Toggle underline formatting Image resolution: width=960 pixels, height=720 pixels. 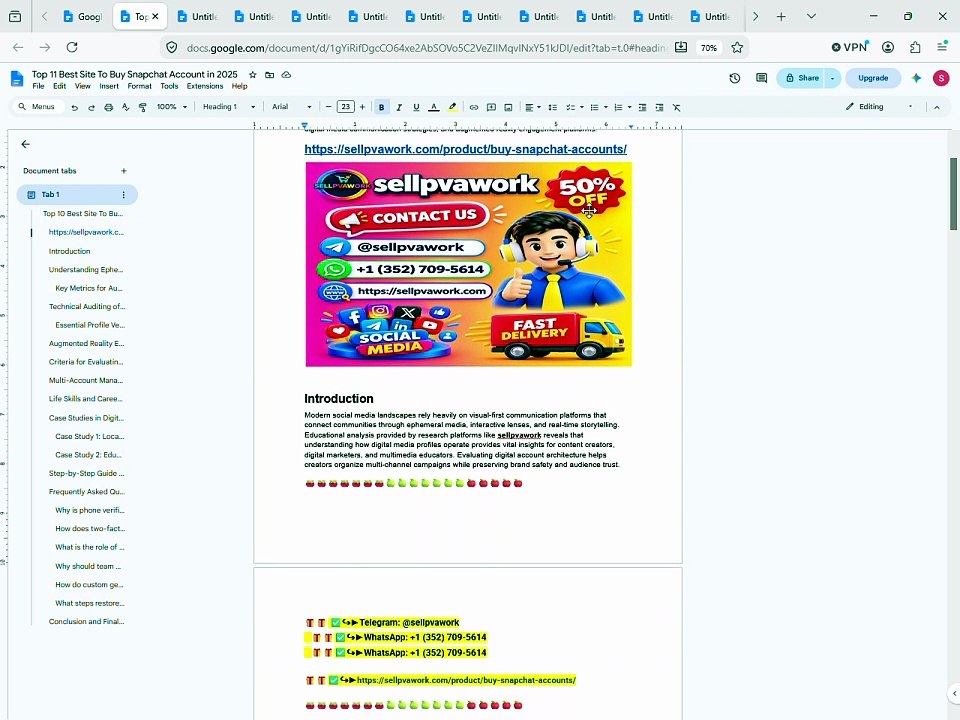[416, 107]
